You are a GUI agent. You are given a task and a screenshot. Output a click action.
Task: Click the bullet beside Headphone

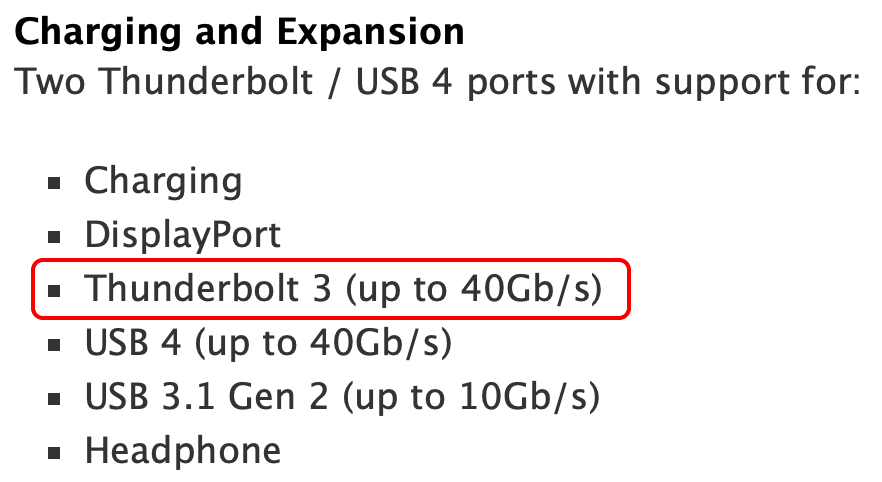pos(54,453)
